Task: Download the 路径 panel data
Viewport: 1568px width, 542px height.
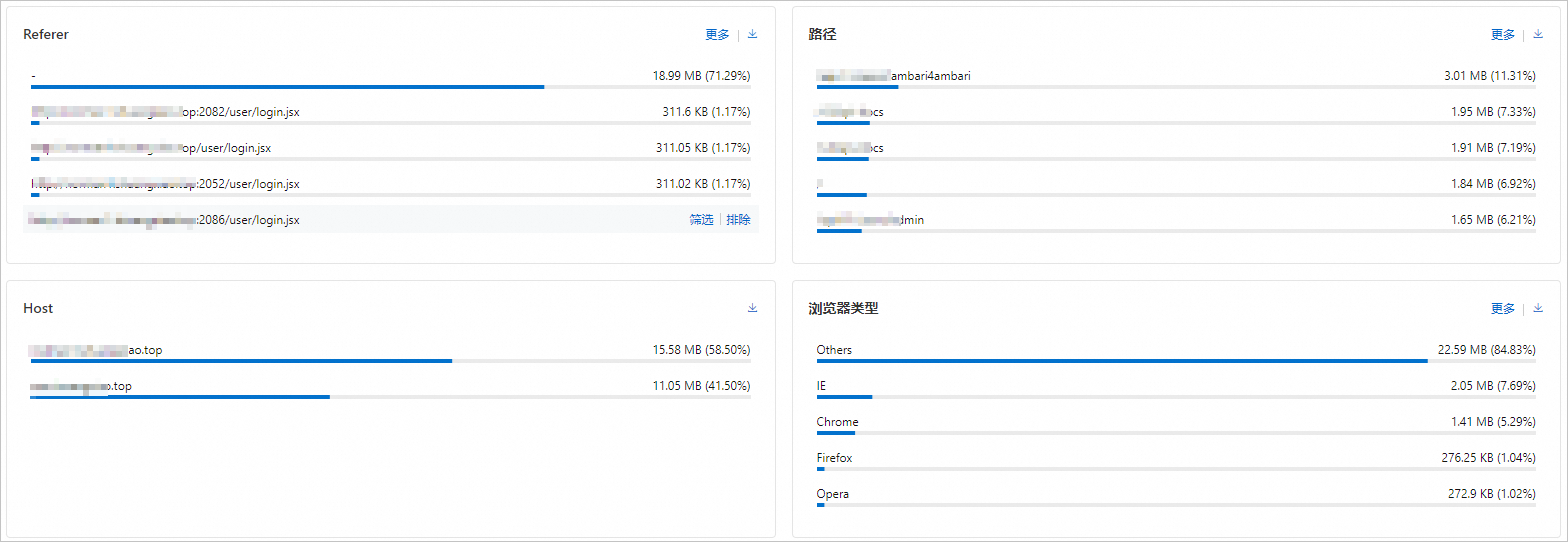Action: (x=1538, y=34)
